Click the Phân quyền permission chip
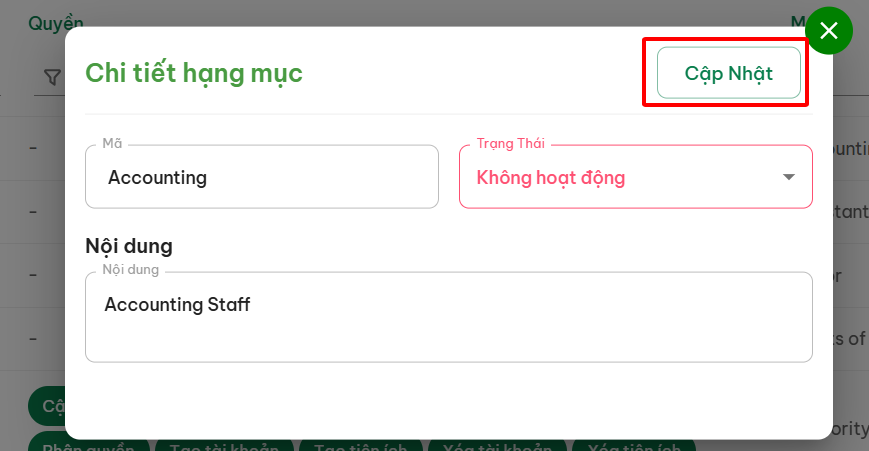This screenshot has height=451, width=869. pos(88,445)
